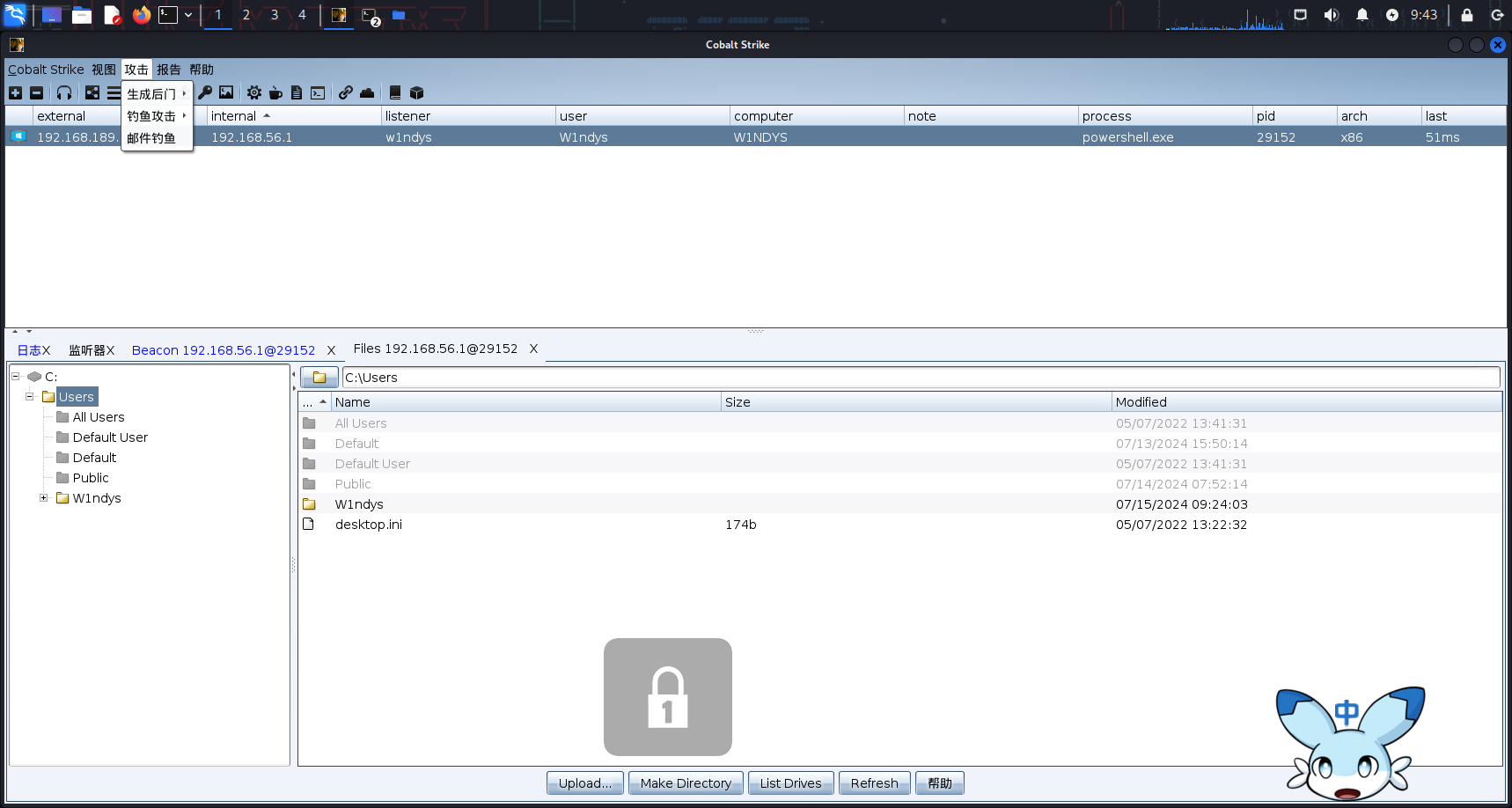Screen dimensions: 1512x808
Task: Sort the file list by Modified column
Action: [1306, 402]
